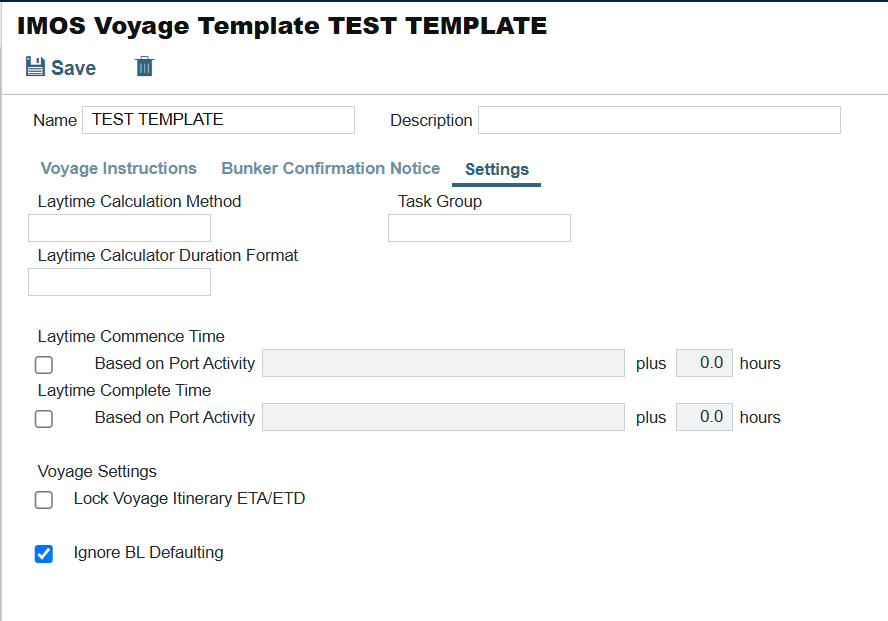Click the 'Laytime Complete Time' label
This screenshot has height=621, width=888.
coord(124,391)
